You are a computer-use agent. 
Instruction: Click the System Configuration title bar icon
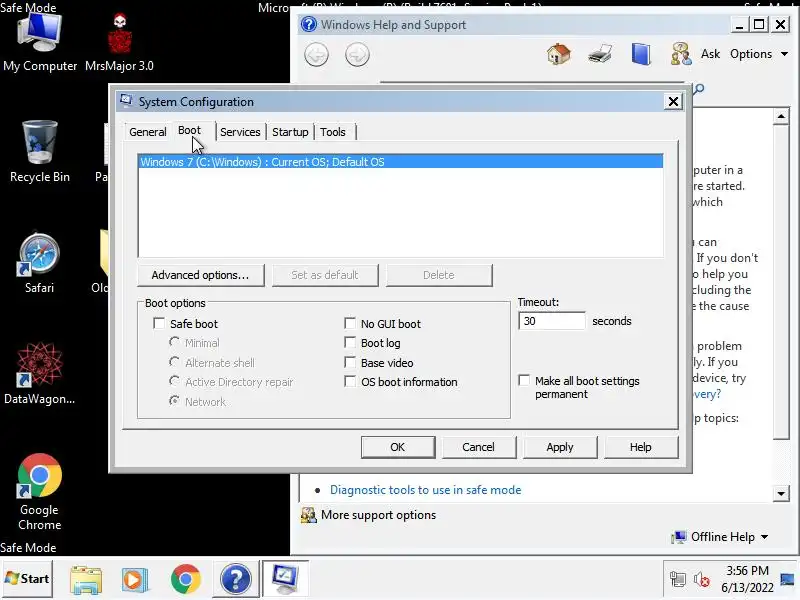pyautogui.click(x=126, y=101)
